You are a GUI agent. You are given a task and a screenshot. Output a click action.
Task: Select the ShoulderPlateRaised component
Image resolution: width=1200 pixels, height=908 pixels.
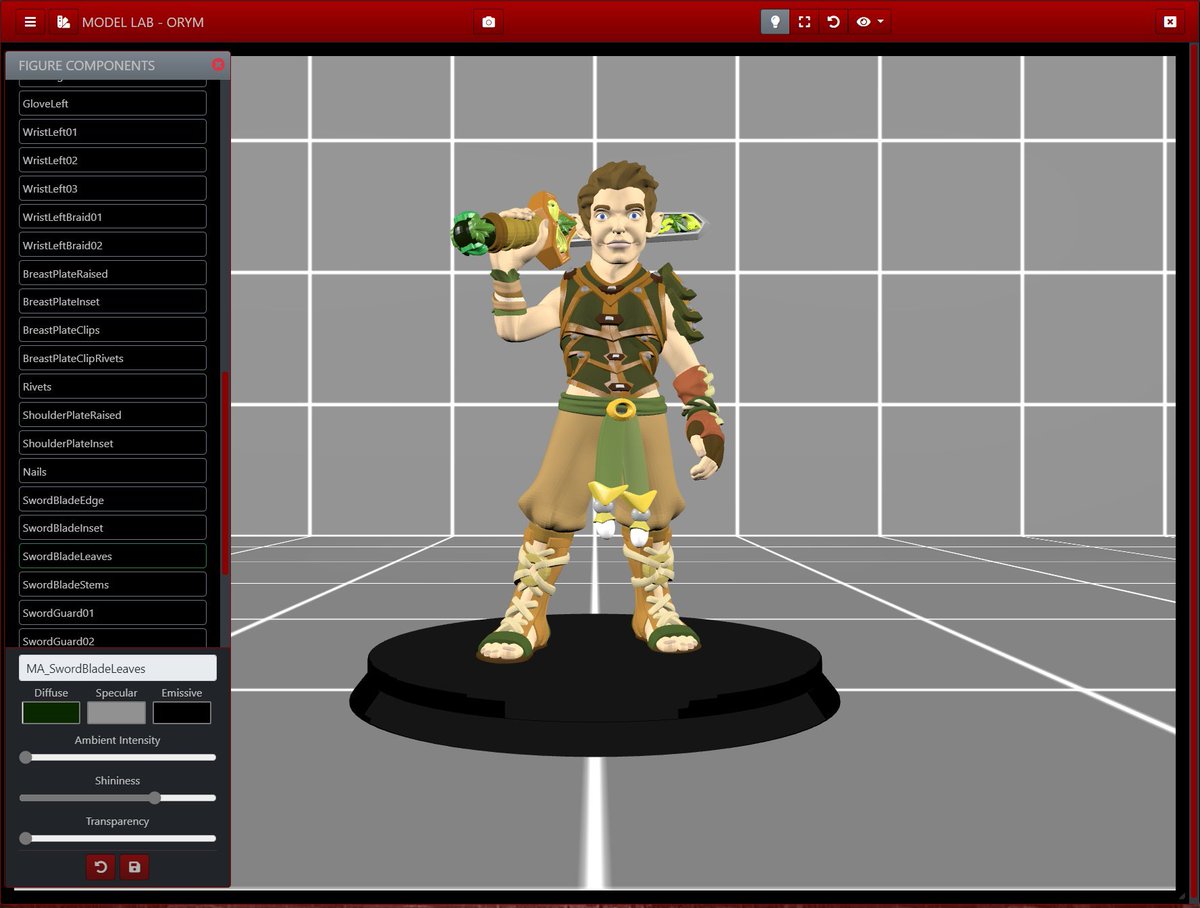[x=113, y=415]
